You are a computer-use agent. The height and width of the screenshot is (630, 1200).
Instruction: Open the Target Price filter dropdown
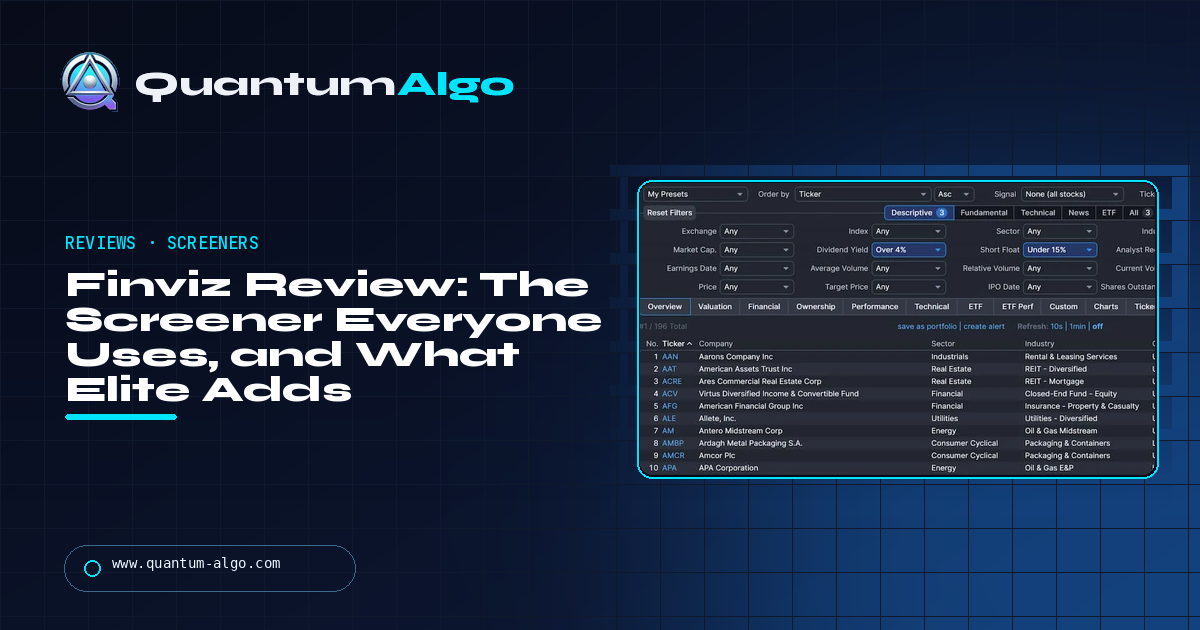pos(908,287)
